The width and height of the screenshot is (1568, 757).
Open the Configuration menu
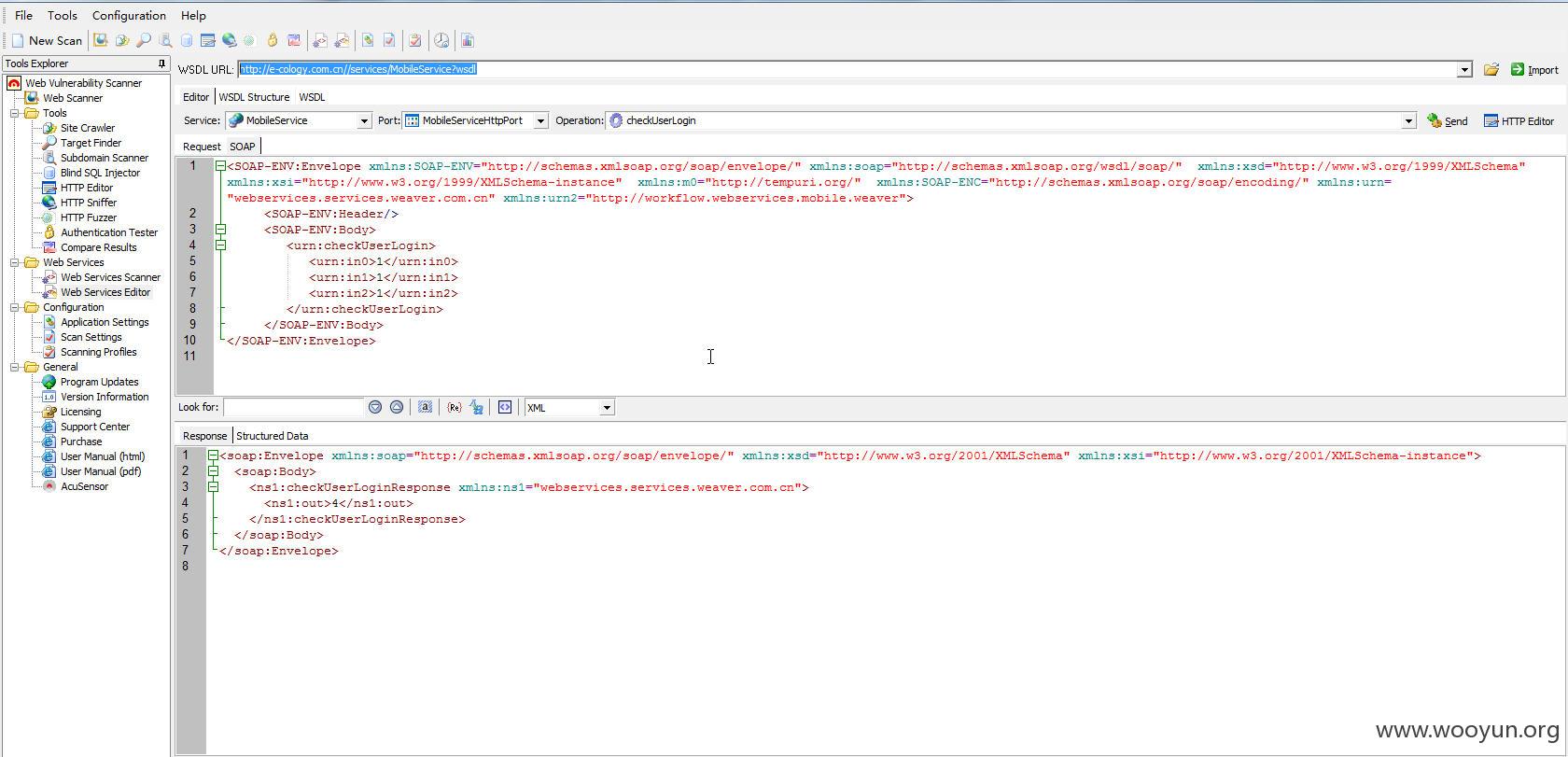[129, 15]
